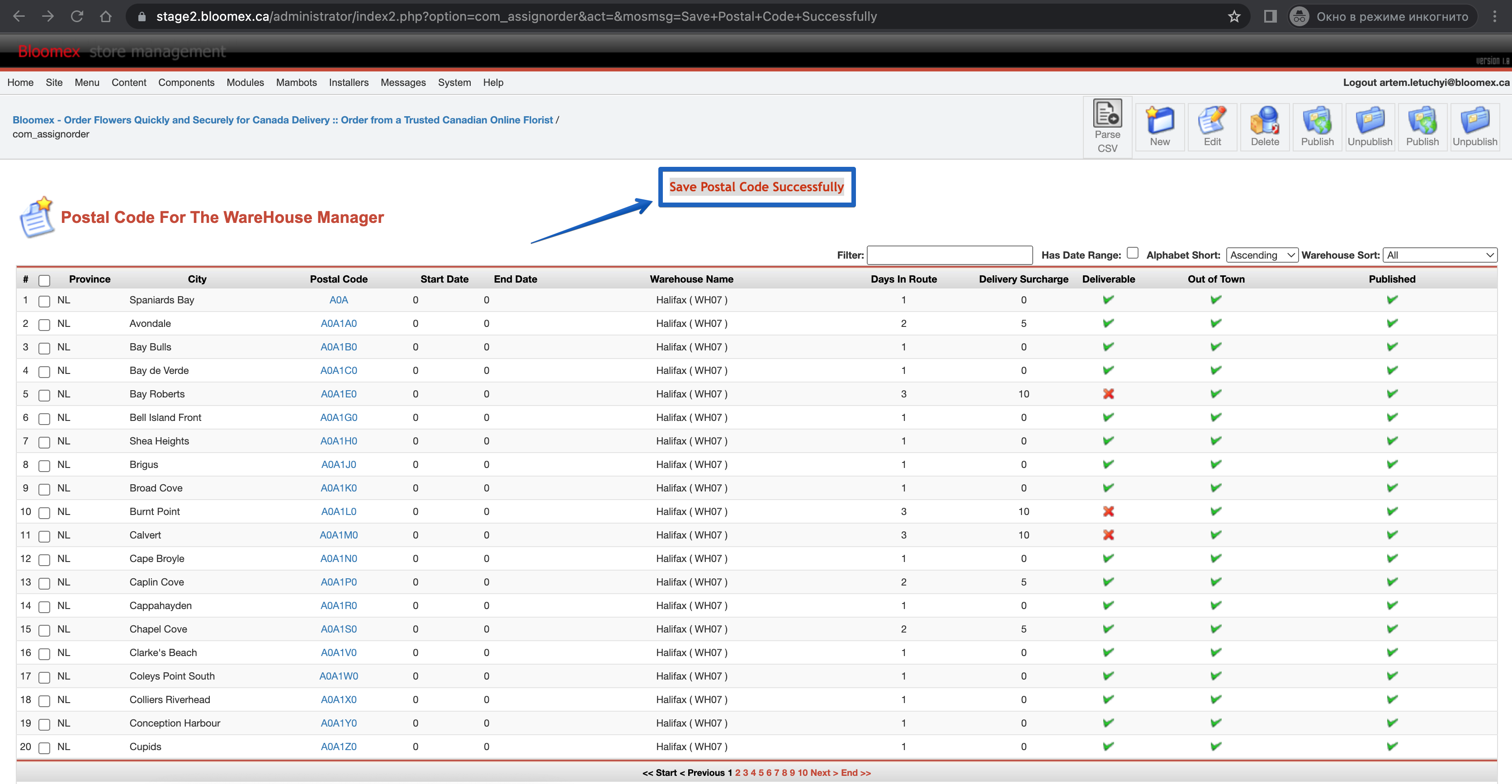Click the browser home icon
Screen dimensions: 1512x784
pyautogui.click(x=106, y=16)
